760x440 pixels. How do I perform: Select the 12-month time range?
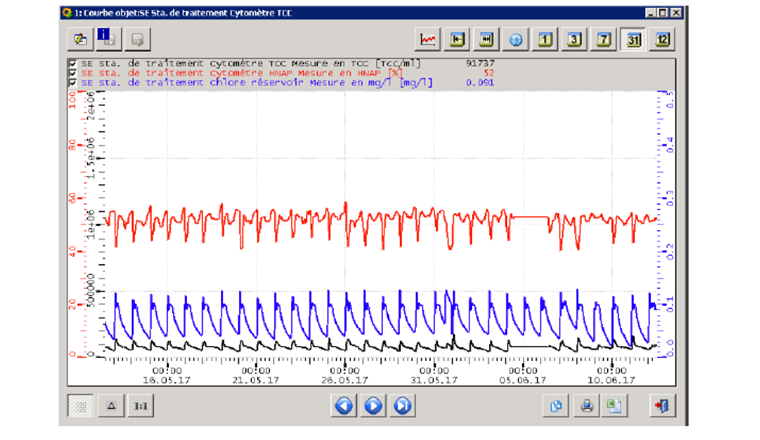(662, 39)
